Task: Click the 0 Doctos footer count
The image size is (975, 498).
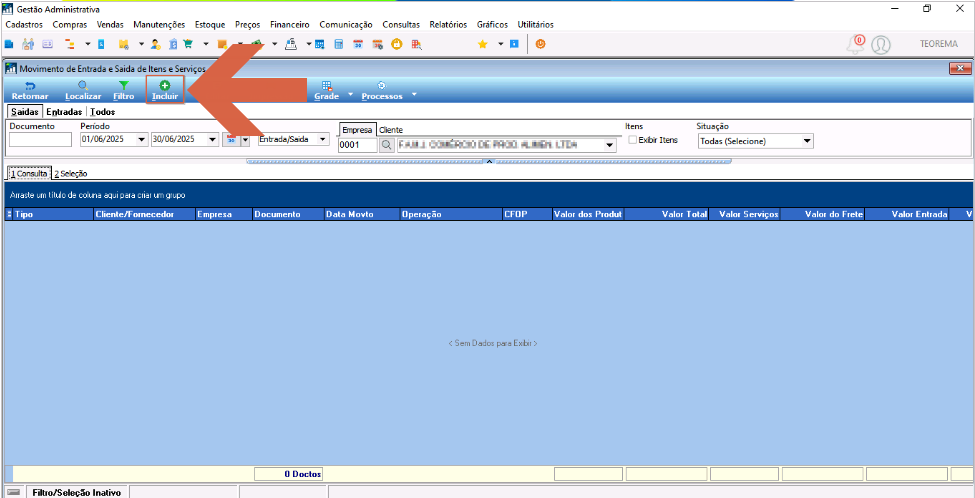Action: point(289,474)
